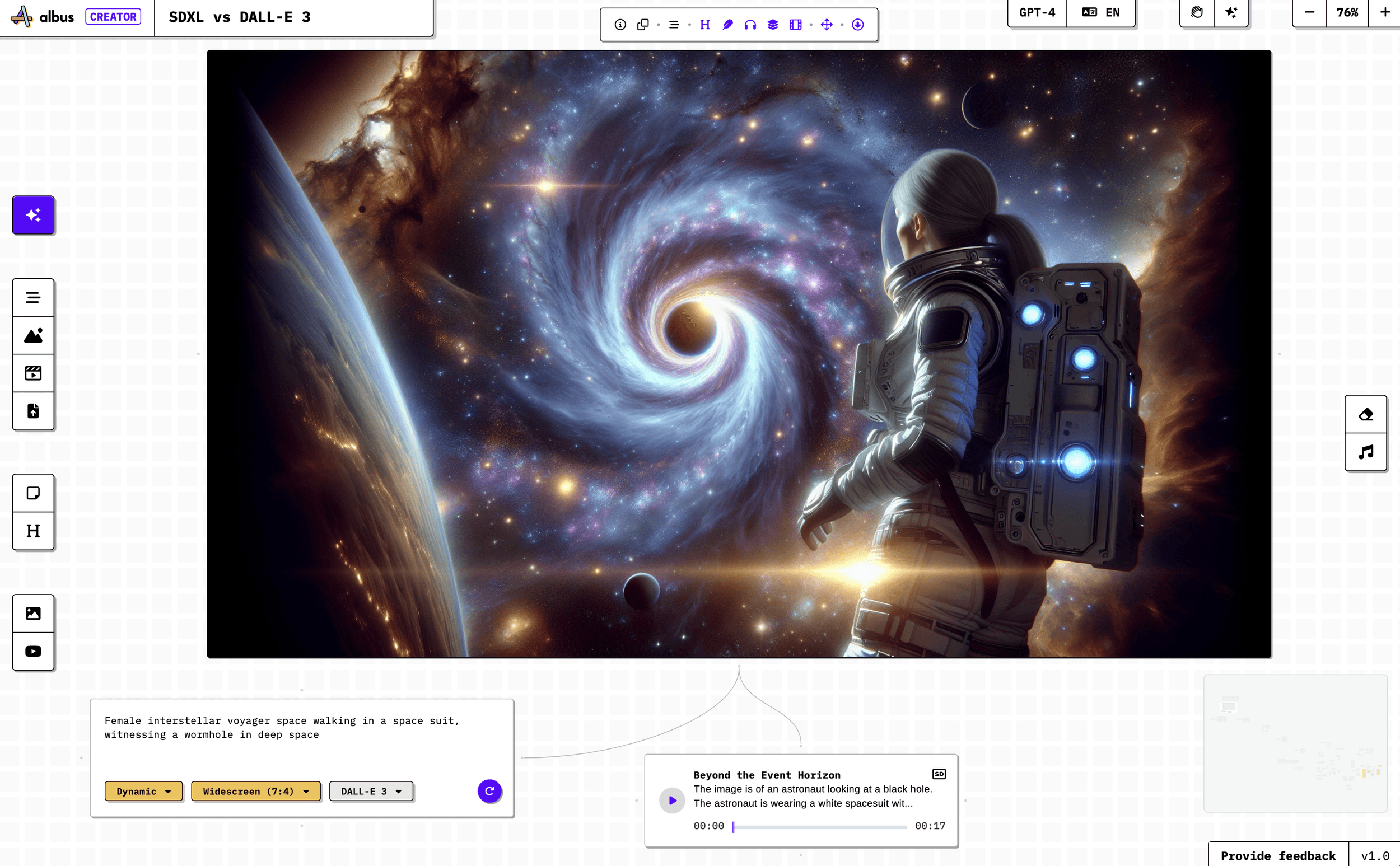Open the DALL-E 3 model dropdown
This screenshot has width=1400, height=866.
coord(371,791)
